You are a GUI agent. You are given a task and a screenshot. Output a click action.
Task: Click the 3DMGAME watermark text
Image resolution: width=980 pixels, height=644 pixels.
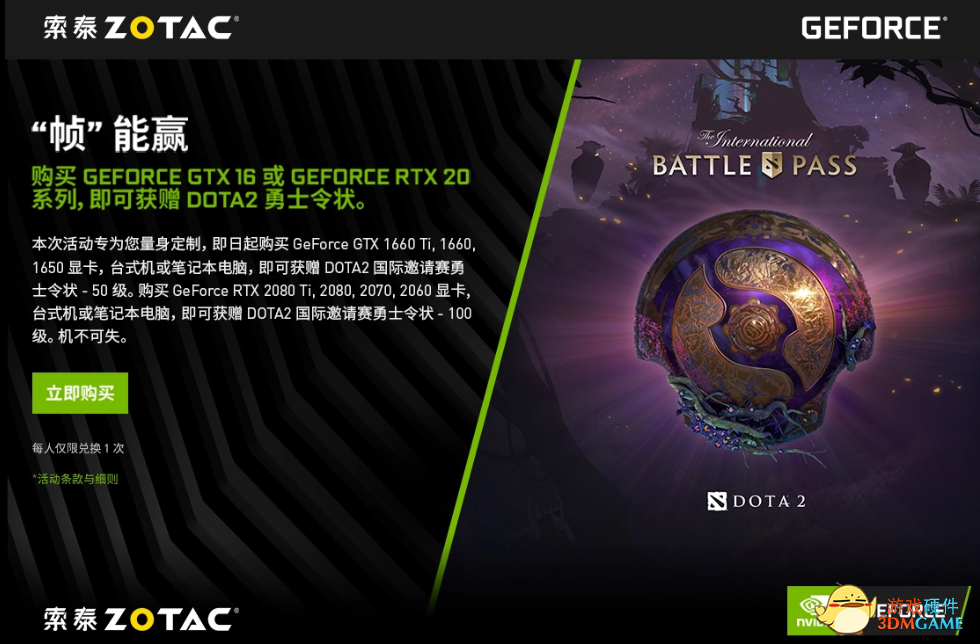919,623
